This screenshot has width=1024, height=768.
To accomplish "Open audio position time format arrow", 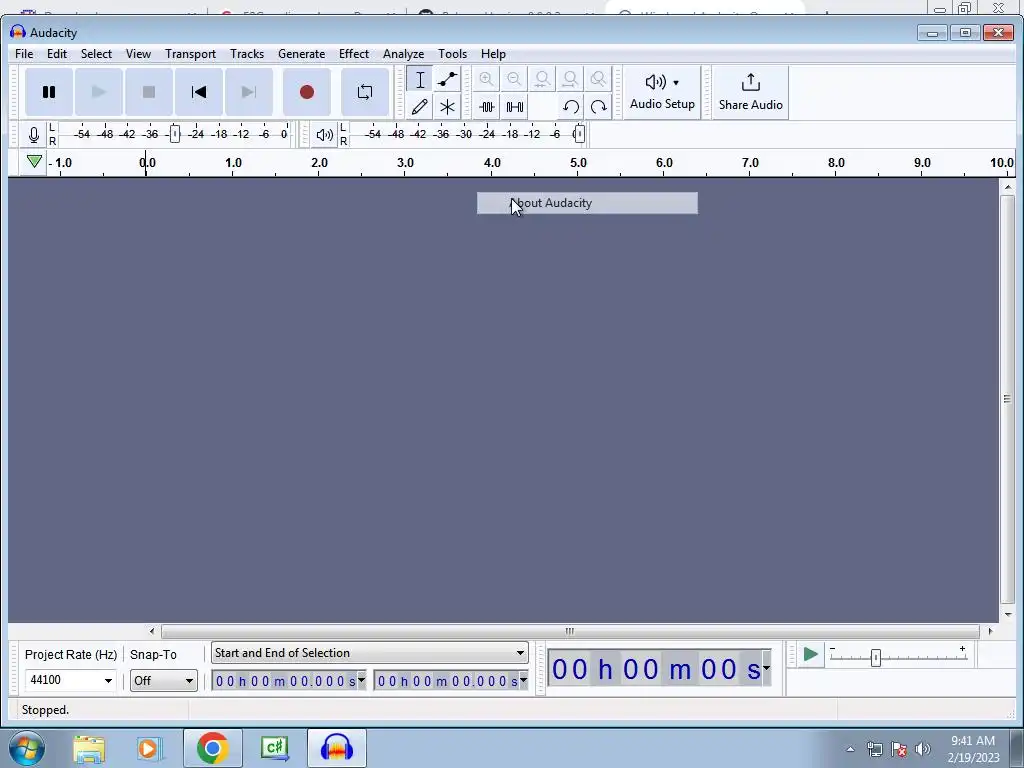I will pos(766,669).
